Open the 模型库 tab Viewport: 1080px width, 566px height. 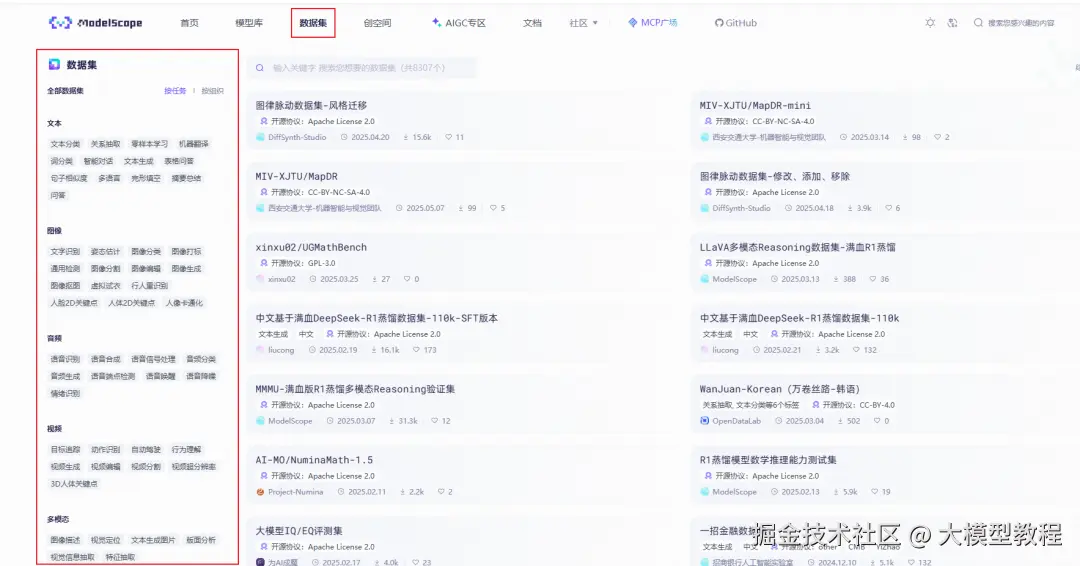[x=249, y=23]
